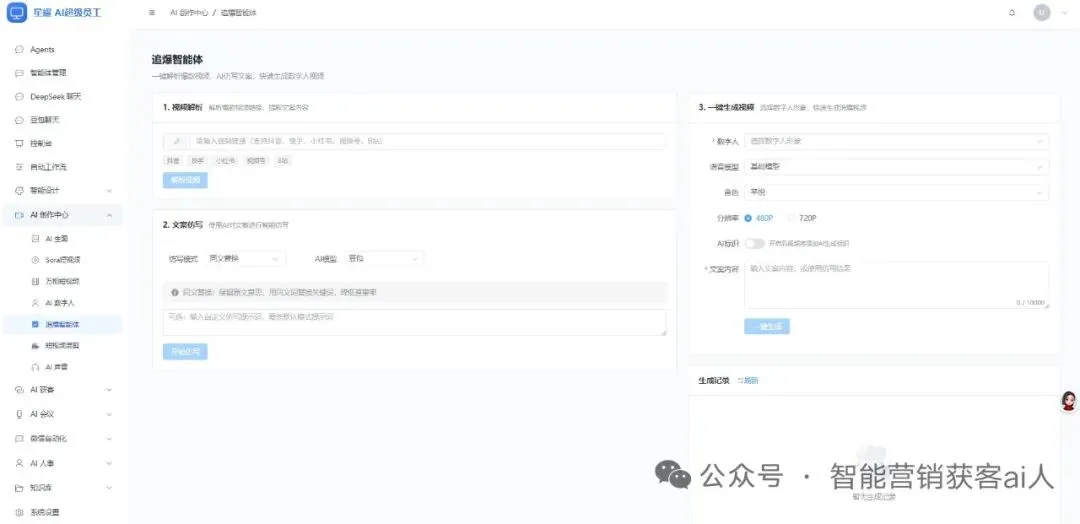The width and height of the screenshot is (1080, 524).
Task: Expand the AI 人事 submenu
Action: click(109, 463)
